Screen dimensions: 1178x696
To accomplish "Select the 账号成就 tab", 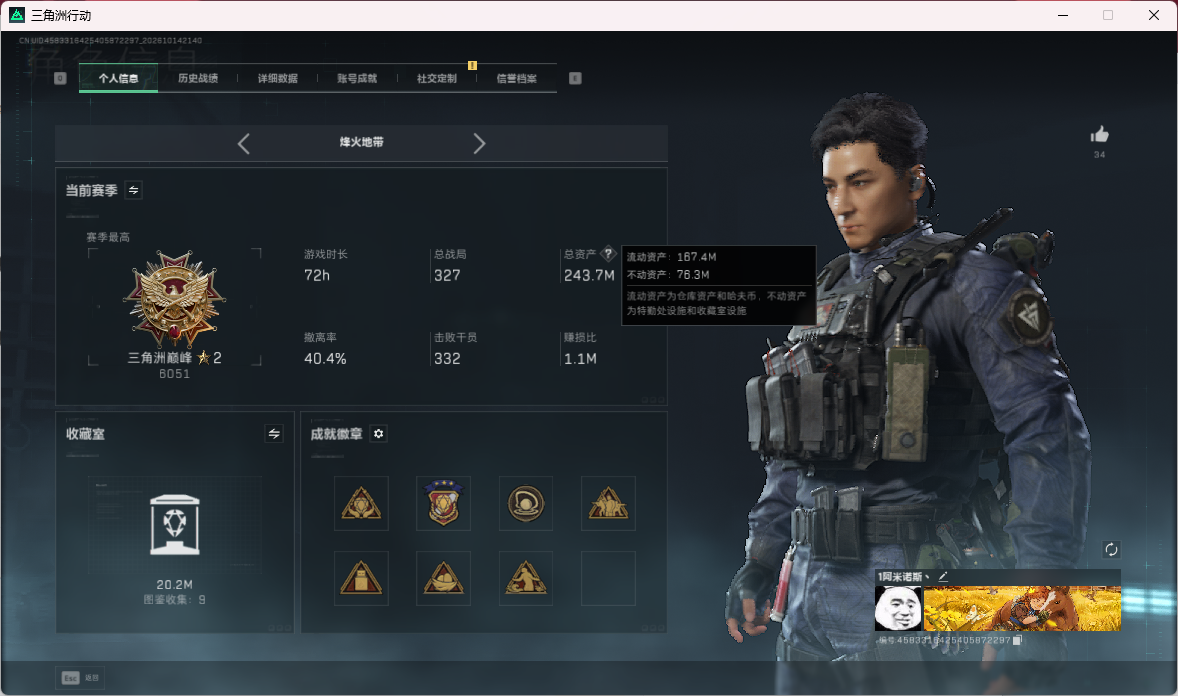I will click(357, 78).
